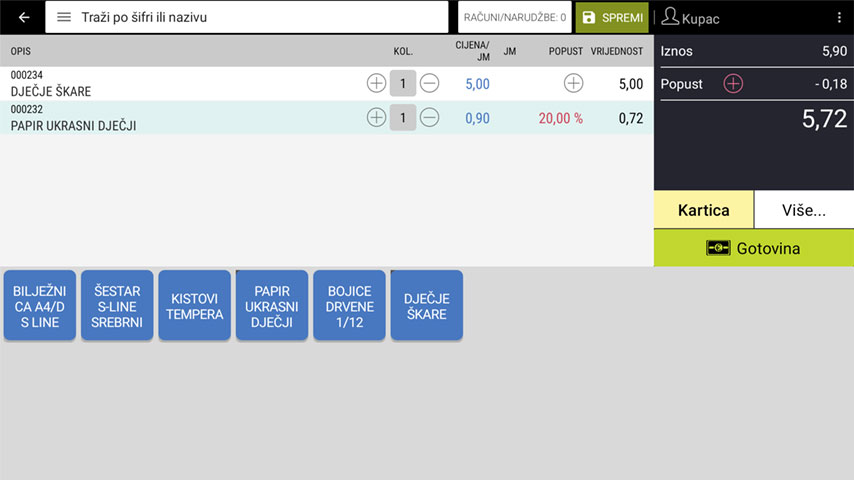Add ŠESTAR S-LINE SREBRNI item
Screen dimensions: 854x480
coord(117,306)
